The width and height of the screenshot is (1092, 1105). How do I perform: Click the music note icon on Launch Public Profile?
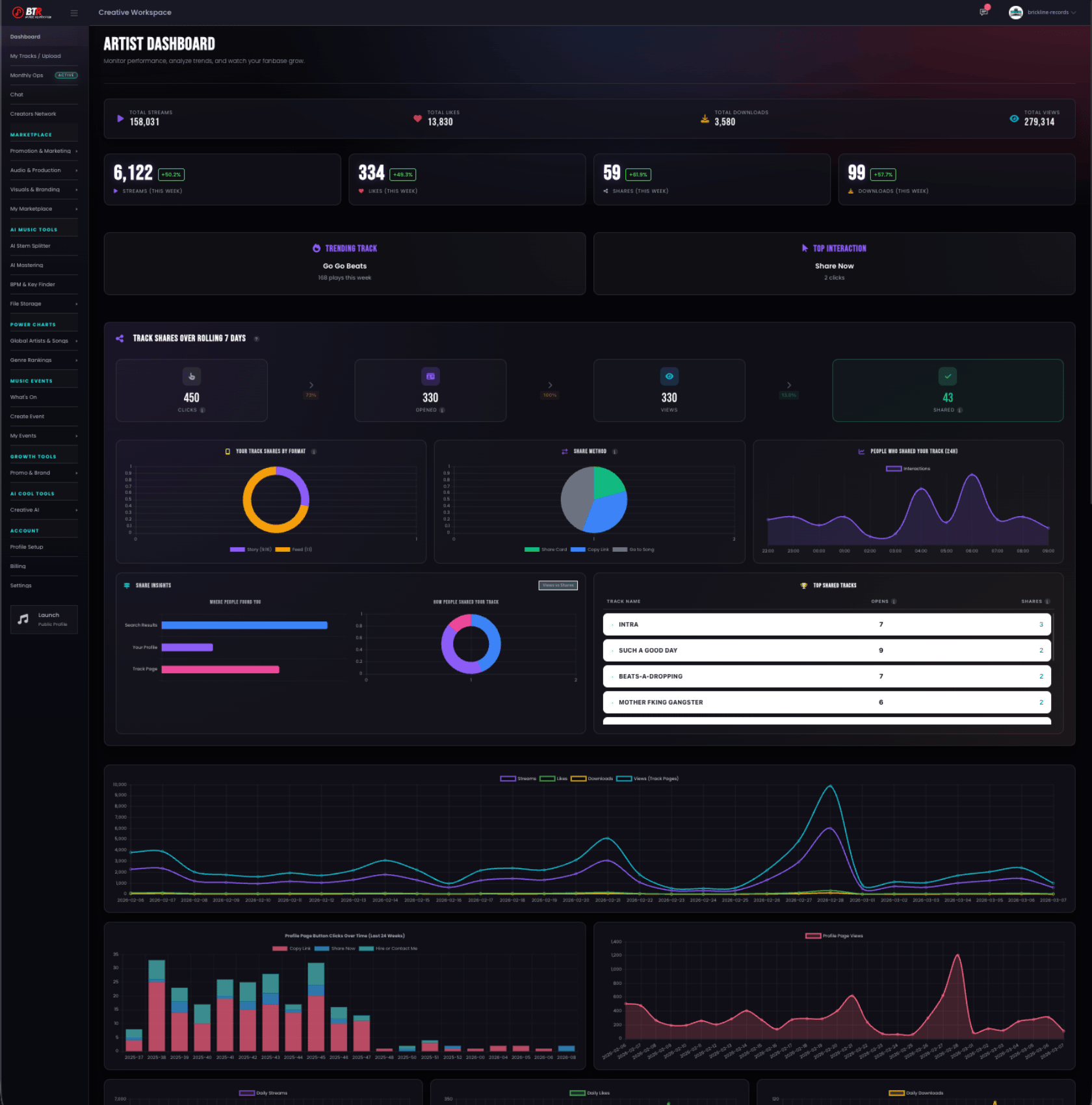click(x=23, y=619)
